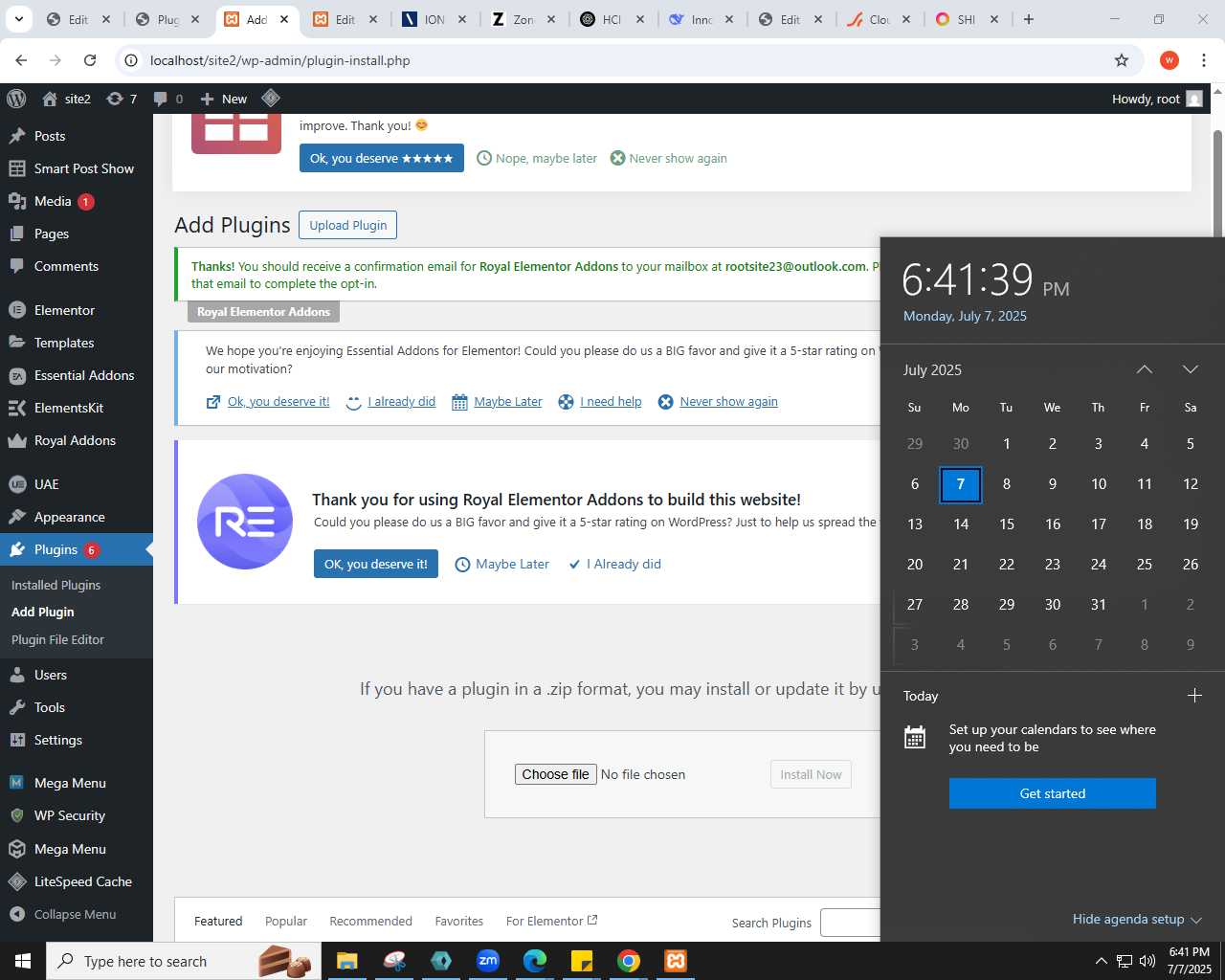This screenshot has width=1225, height=980.
Task: Select the Featured plugins tab
Action: pyautogui.click(x=218, y=921)
